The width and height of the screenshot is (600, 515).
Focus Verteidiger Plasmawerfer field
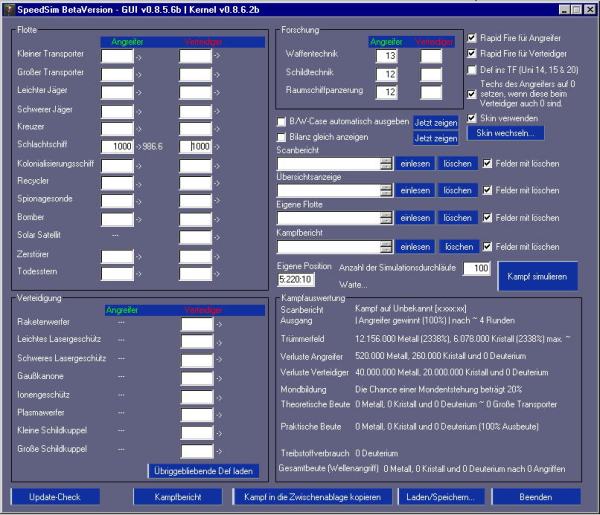click(x=197, y=415)
